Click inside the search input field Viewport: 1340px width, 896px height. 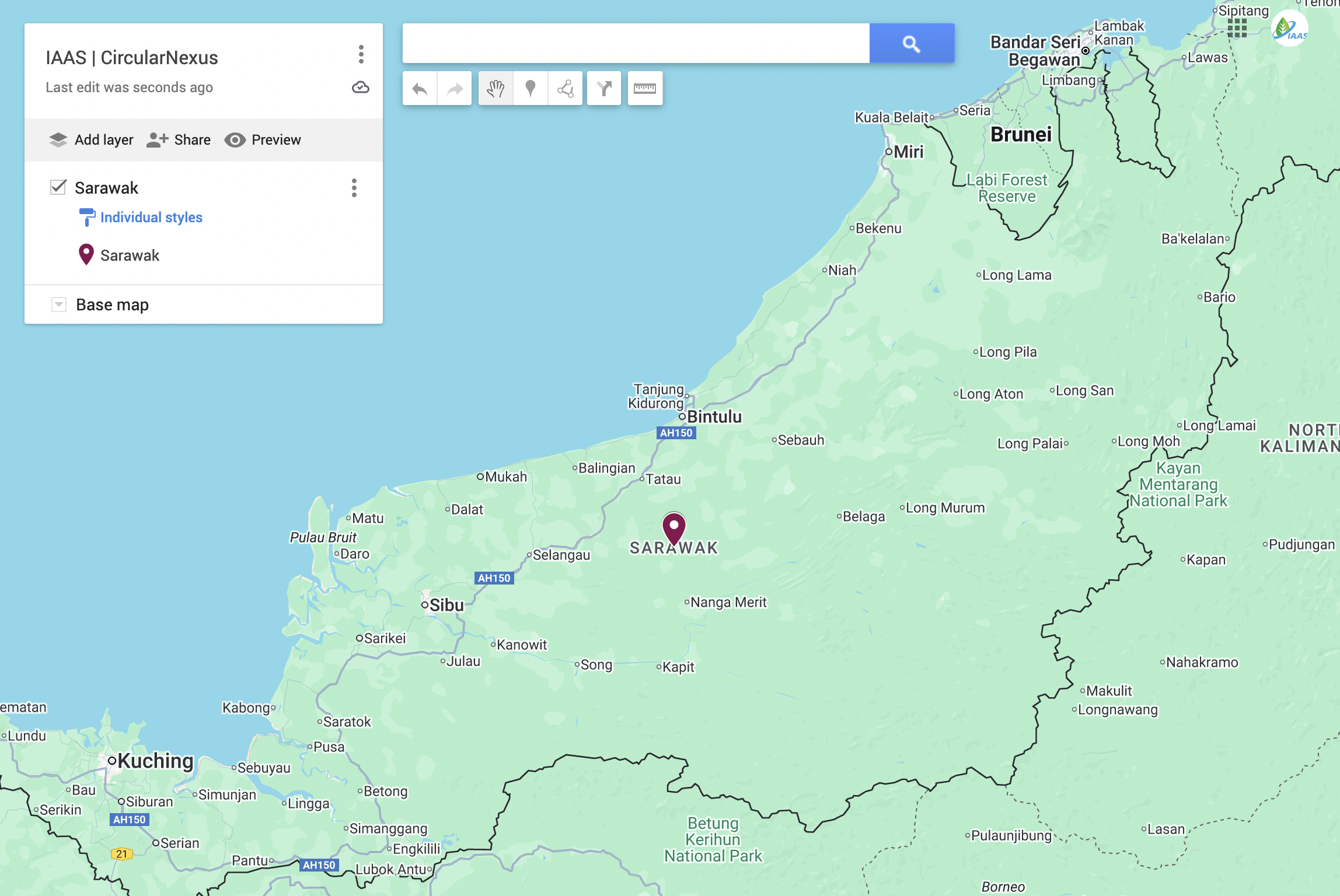pos(636,43)
